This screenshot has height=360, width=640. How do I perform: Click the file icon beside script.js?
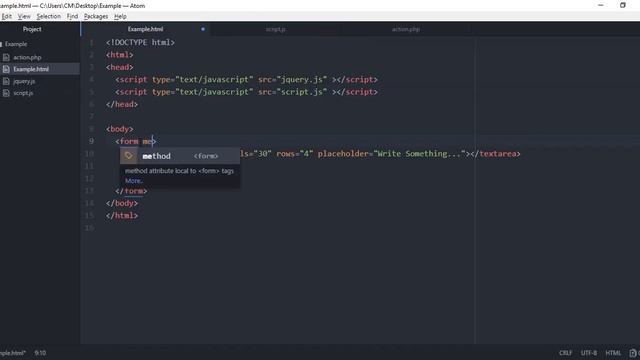pos(6,93)
